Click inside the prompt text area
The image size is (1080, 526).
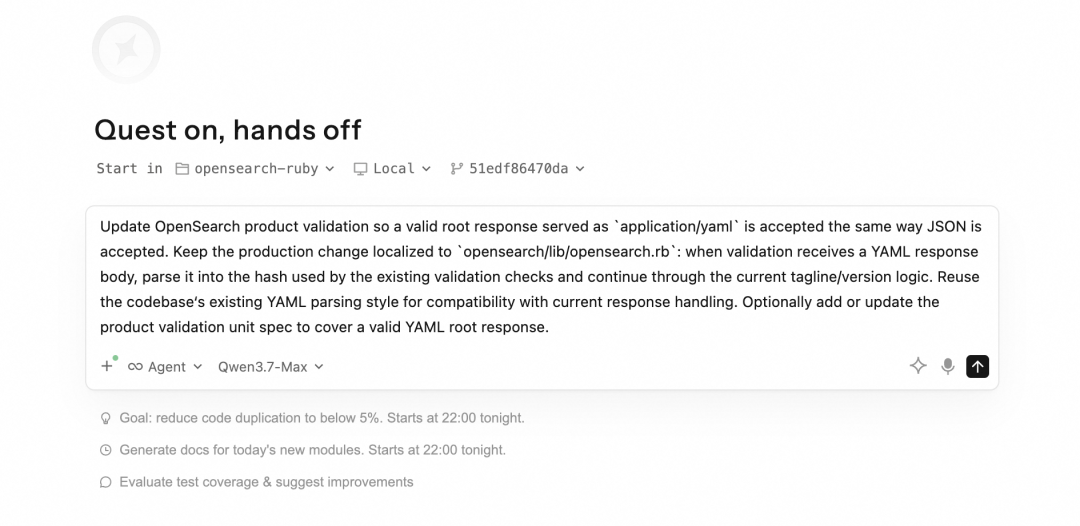tap(541, 277)
